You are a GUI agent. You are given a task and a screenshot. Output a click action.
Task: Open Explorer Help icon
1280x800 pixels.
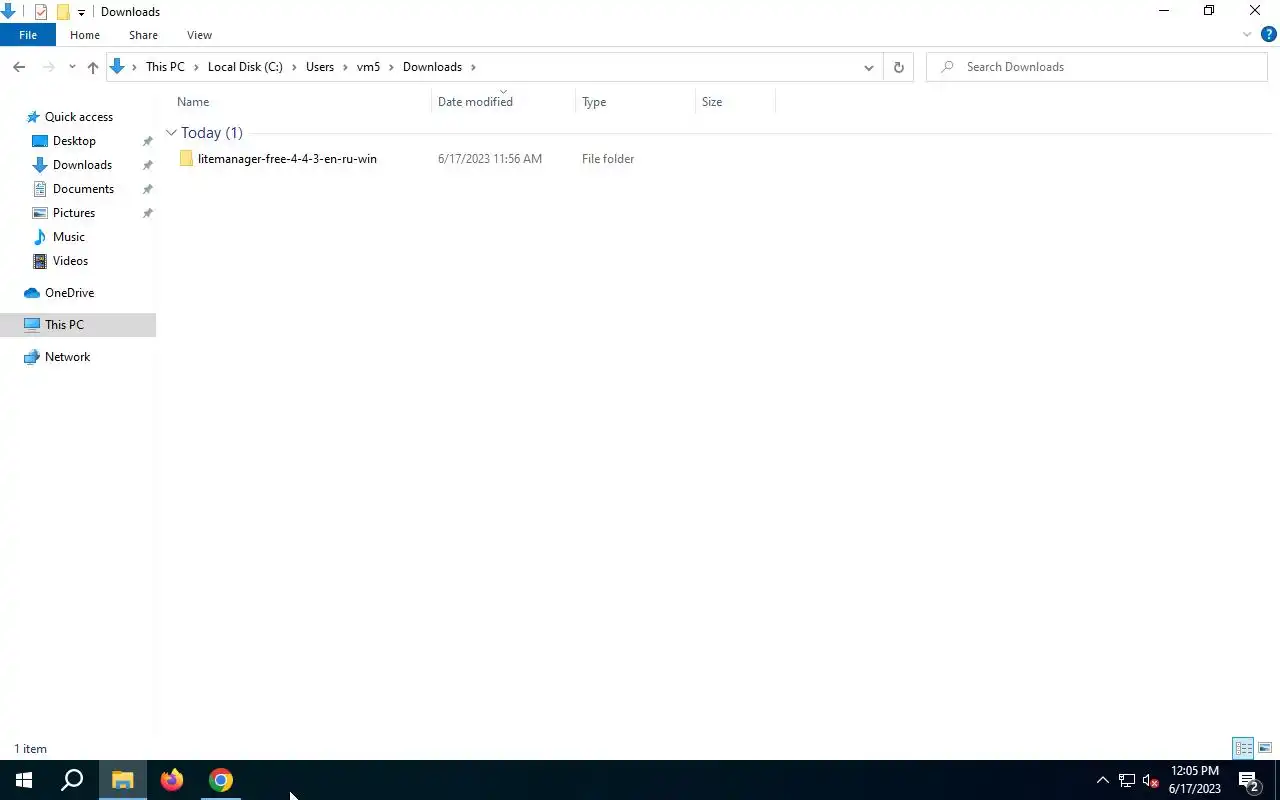pos(1268,34)
